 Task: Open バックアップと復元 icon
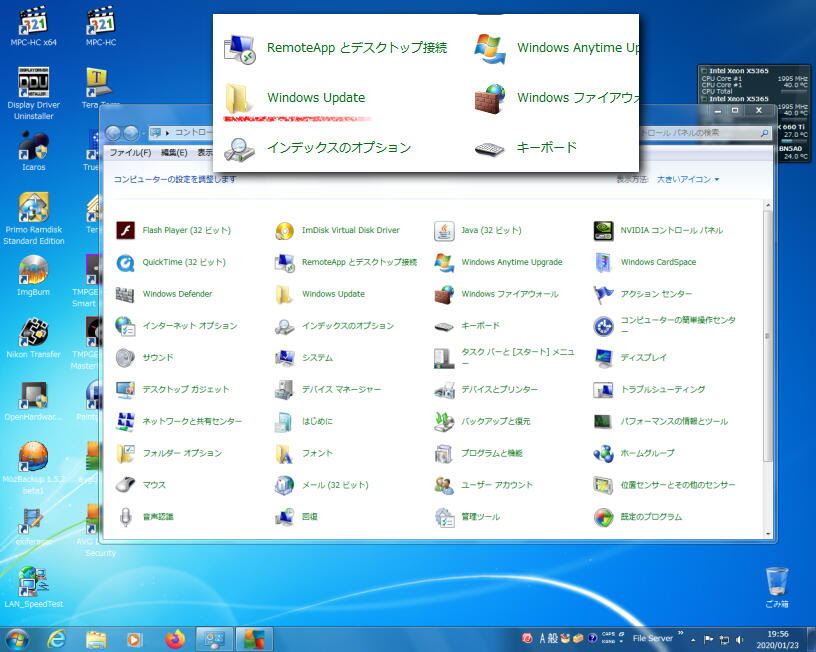[x=444, y=421]
